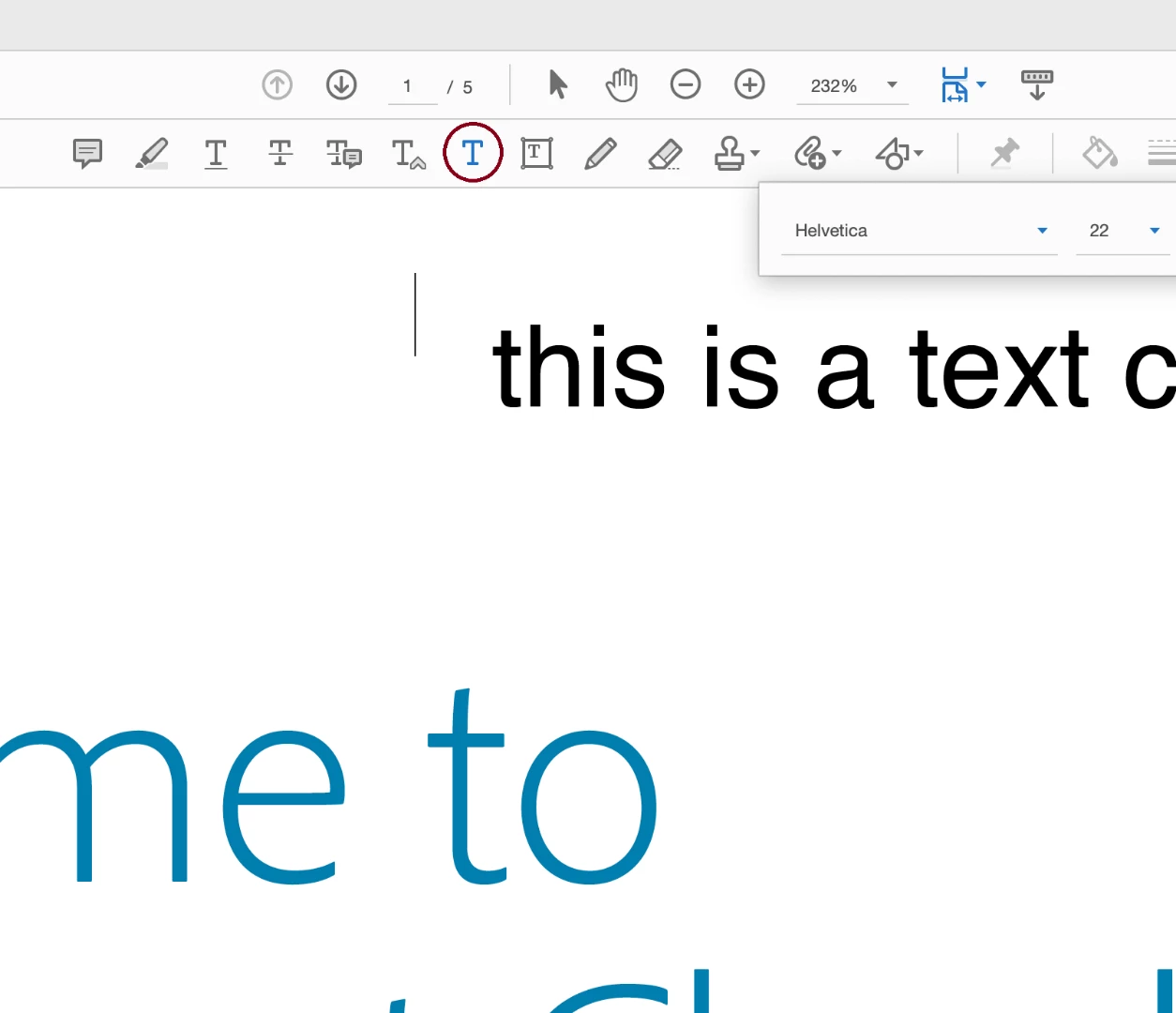Select the Insert text caret tool
This screenshot has height=1013, width=1176.
[x=408, y=153]
